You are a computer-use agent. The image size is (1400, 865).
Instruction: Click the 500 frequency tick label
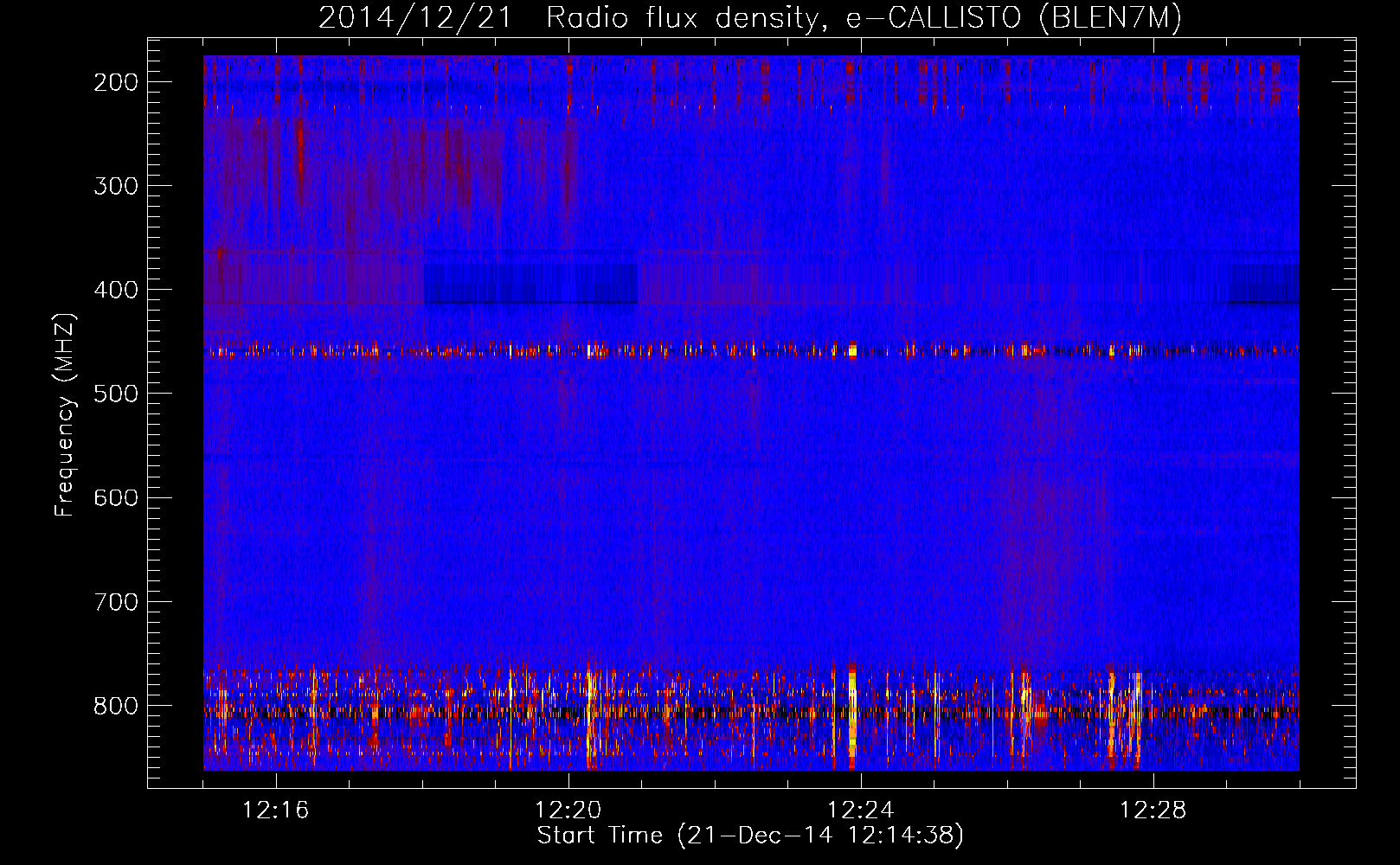(x=116, y=394)
